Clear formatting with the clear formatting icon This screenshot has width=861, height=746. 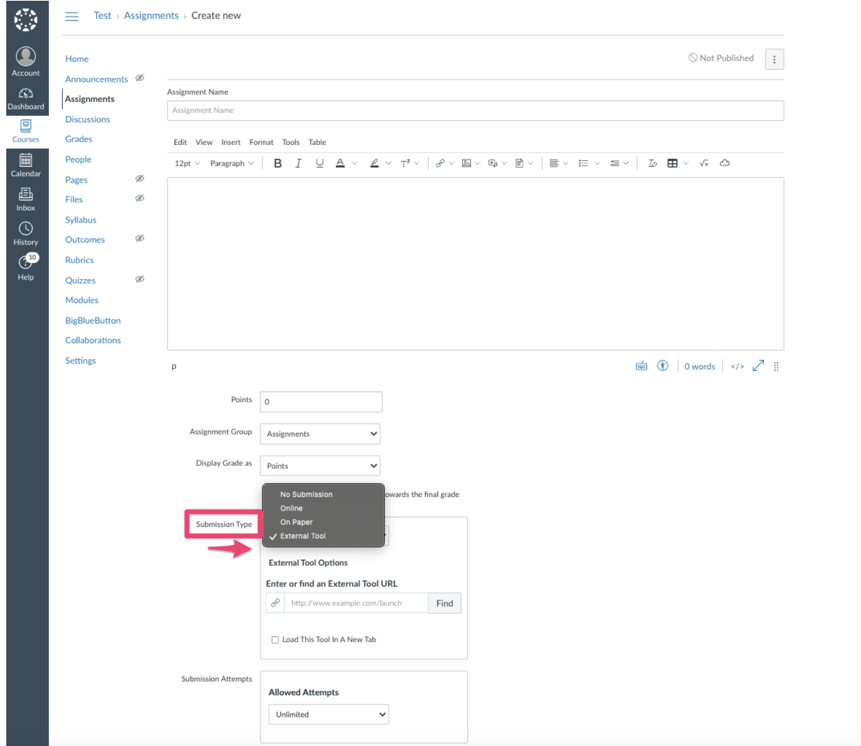[x=652, y=163]
